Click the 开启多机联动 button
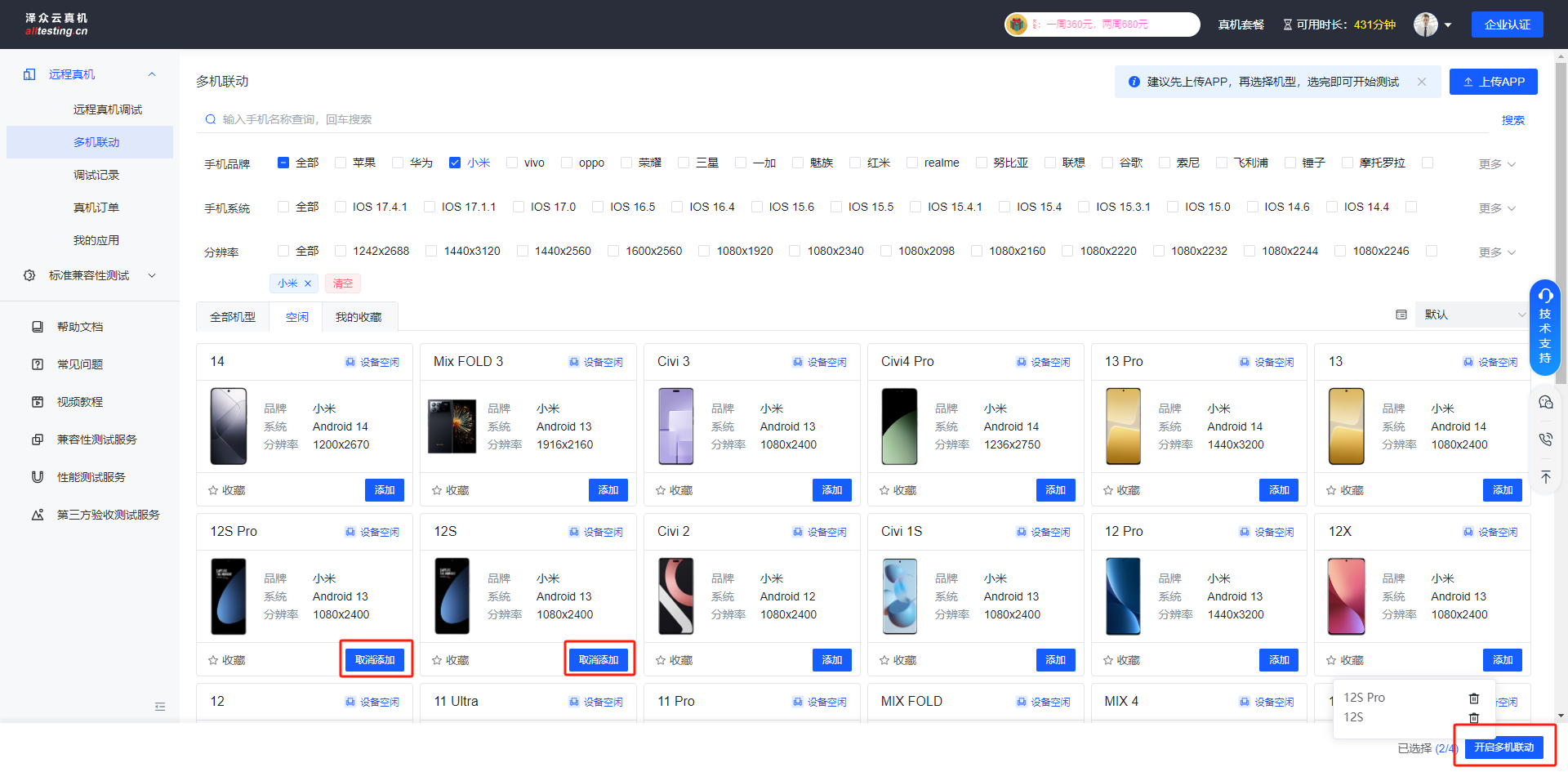 (x=1503, y=747)
